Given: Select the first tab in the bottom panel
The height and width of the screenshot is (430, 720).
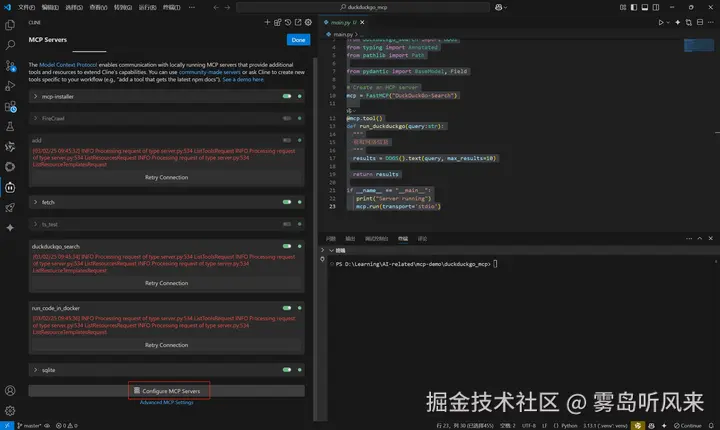Looking at the screenshot, I should pos(331,238).
